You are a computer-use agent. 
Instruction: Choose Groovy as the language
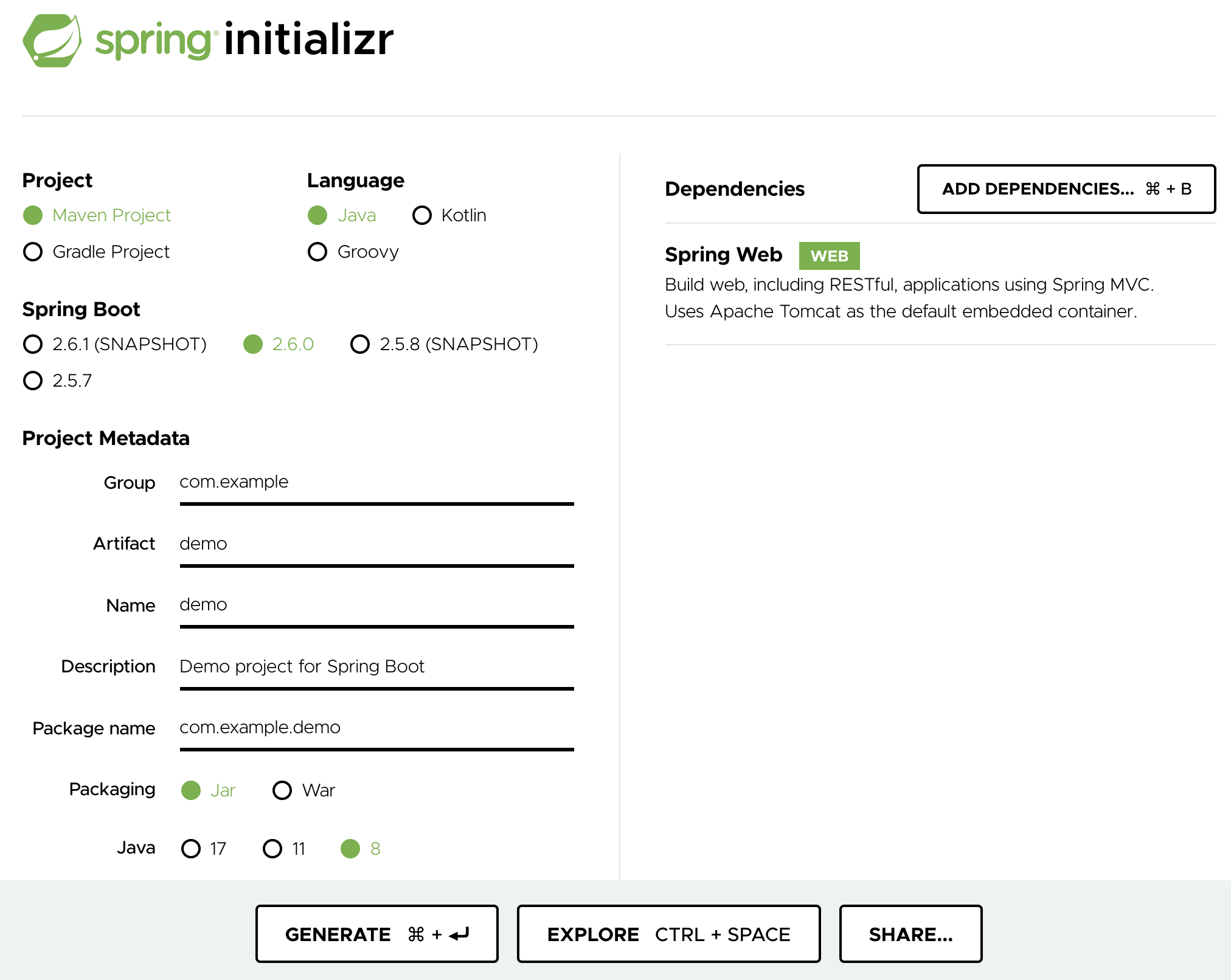tap(317, 252)
